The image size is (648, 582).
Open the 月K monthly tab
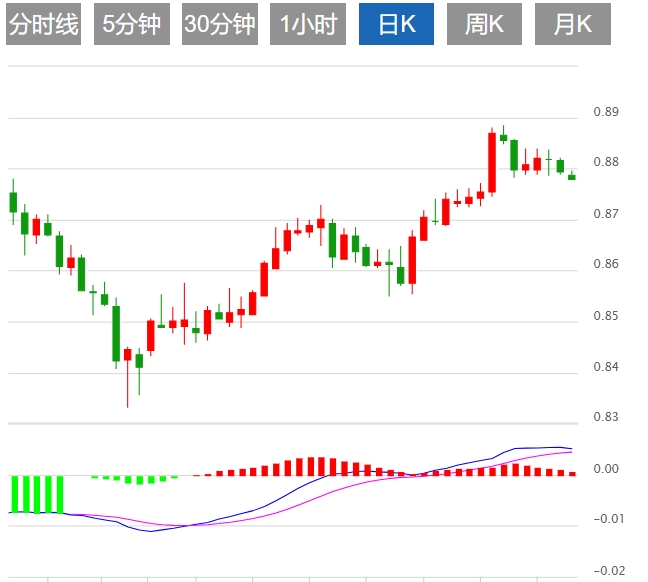tap(573, 25)
